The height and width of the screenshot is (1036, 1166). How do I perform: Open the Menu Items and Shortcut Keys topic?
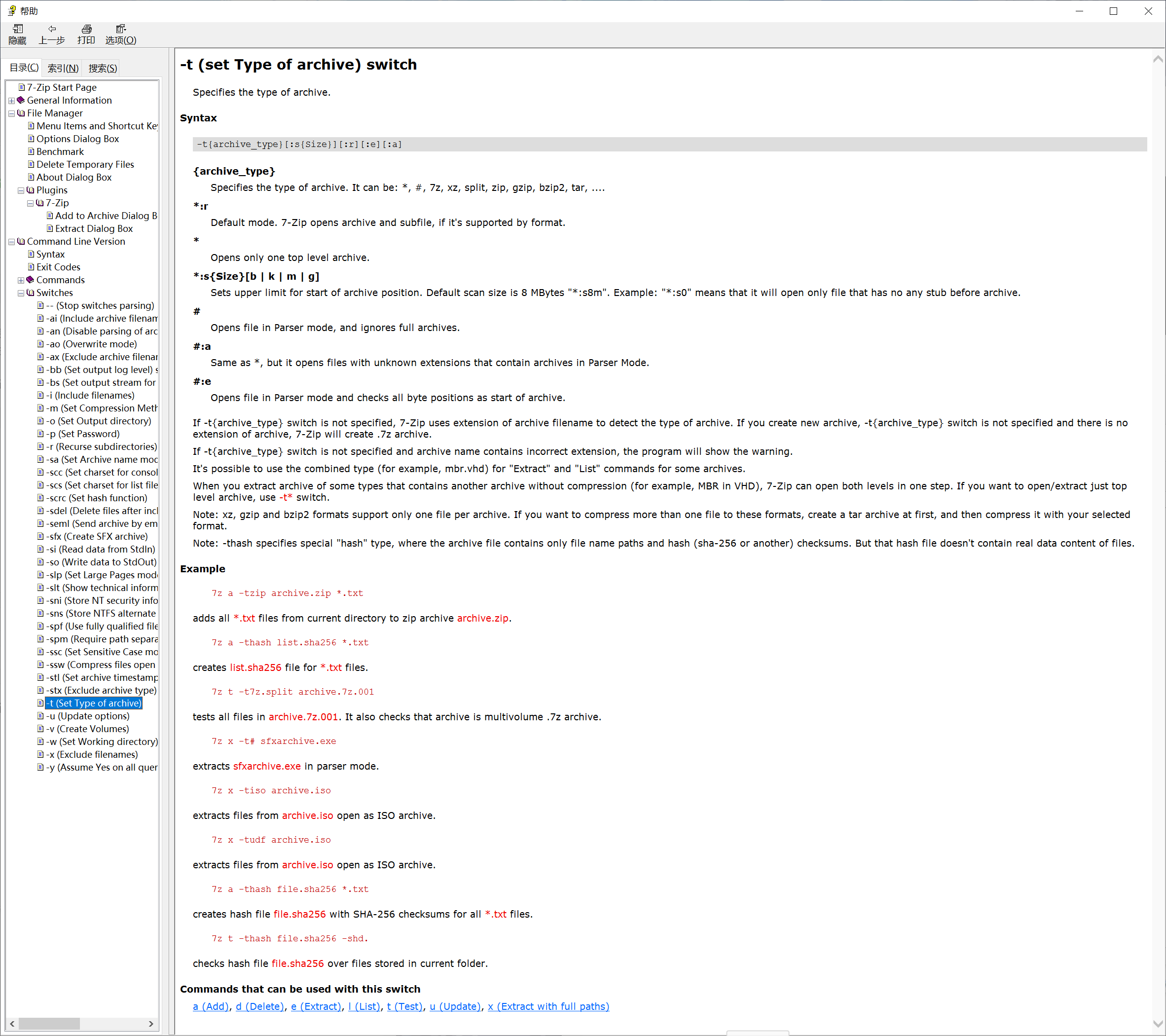coord(97,126)
